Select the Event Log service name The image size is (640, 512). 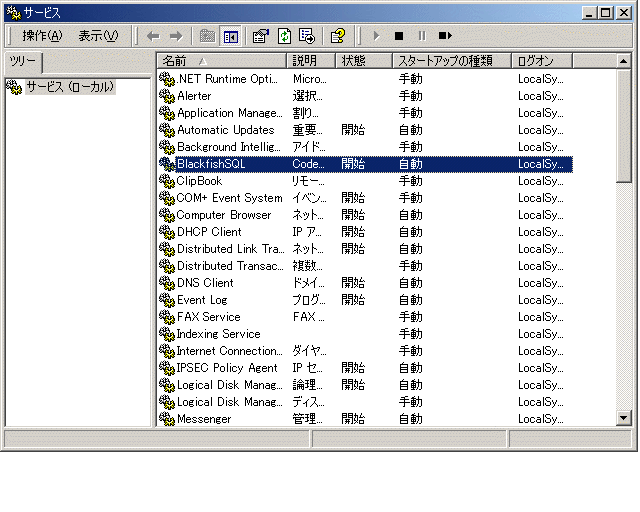click(202, 300)
